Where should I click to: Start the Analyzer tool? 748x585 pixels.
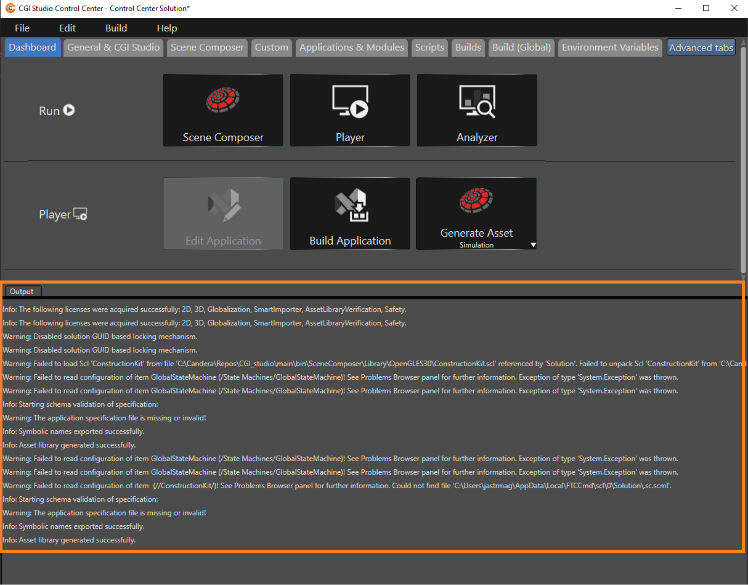477,110
